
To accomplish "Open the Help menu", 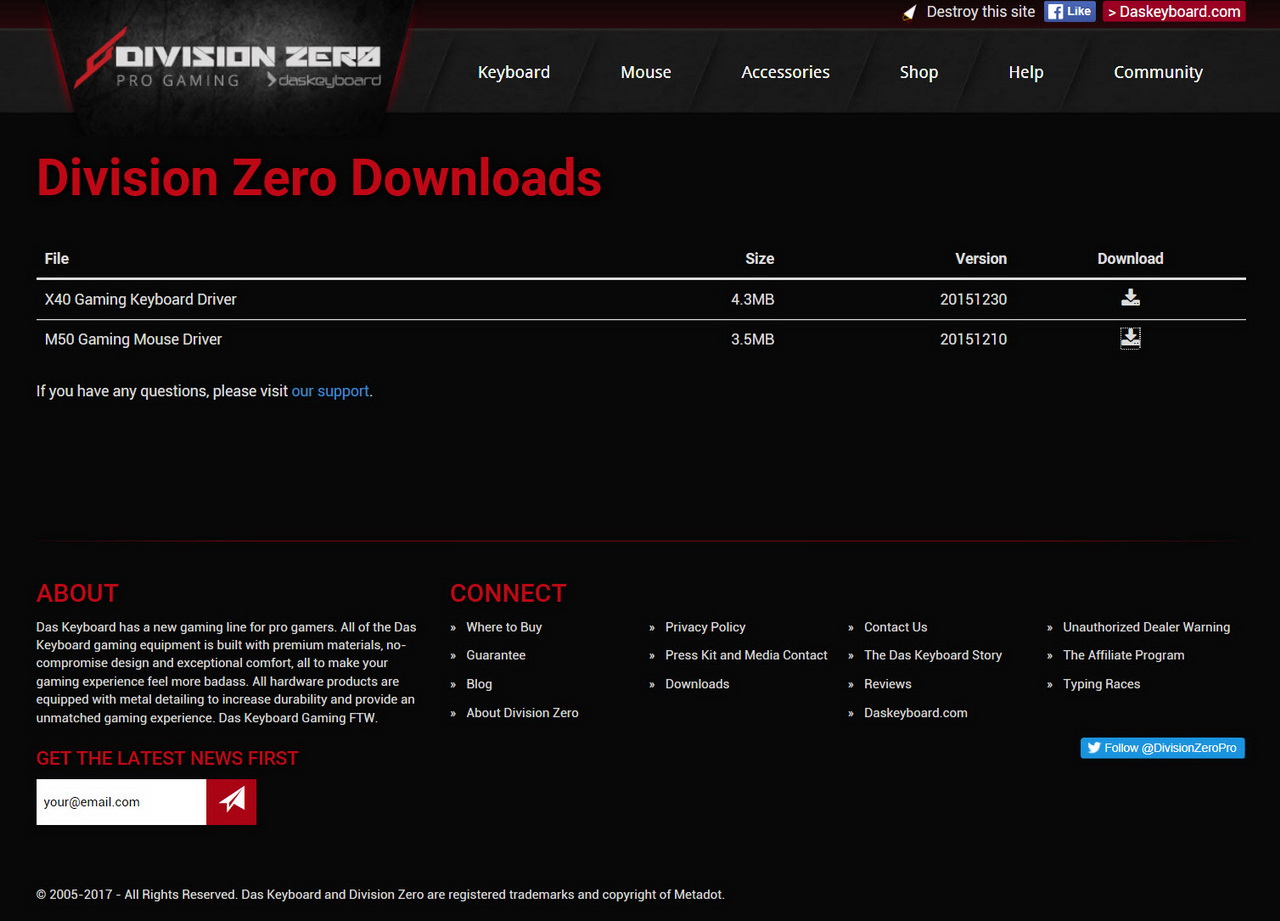I will (1026, 72).
